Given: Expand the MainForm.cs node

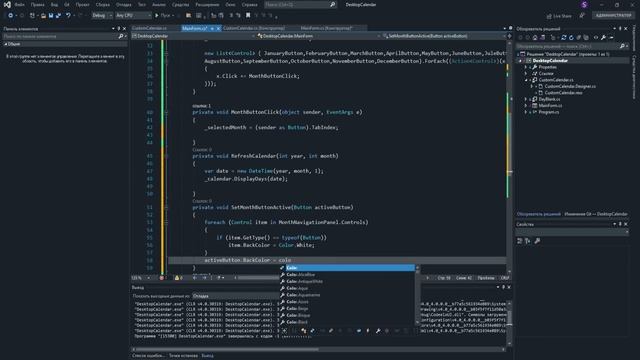Looking at the screenshot, I should [526, 106].
